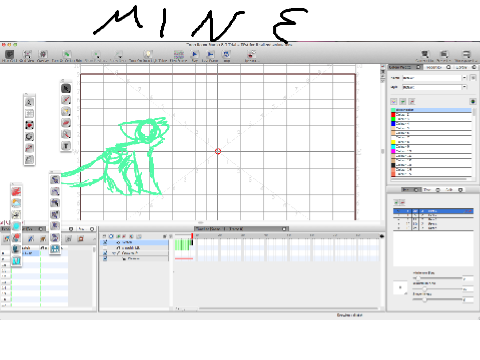Click the green add-layer icon in Timeline toolbar

[118, 236]
